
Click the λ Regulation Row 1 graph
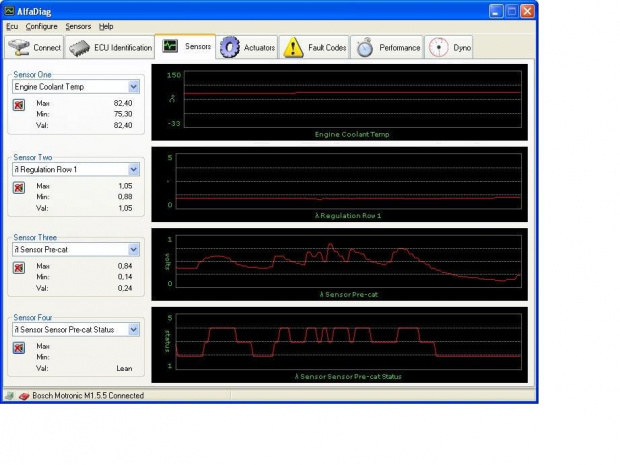(340, 184)
